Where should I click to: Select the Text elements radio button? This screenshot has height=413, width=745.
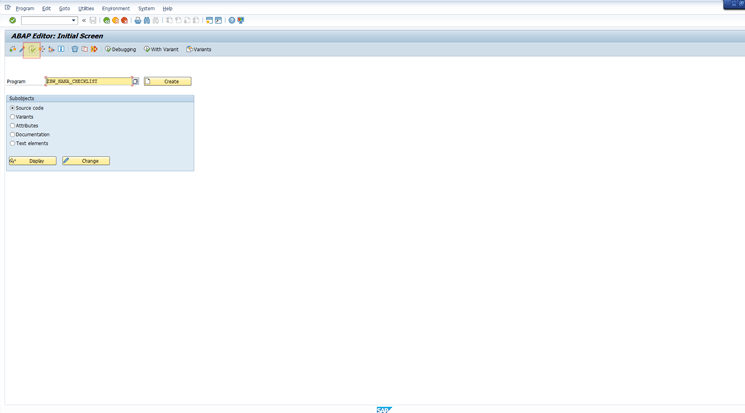coord(12,143)
